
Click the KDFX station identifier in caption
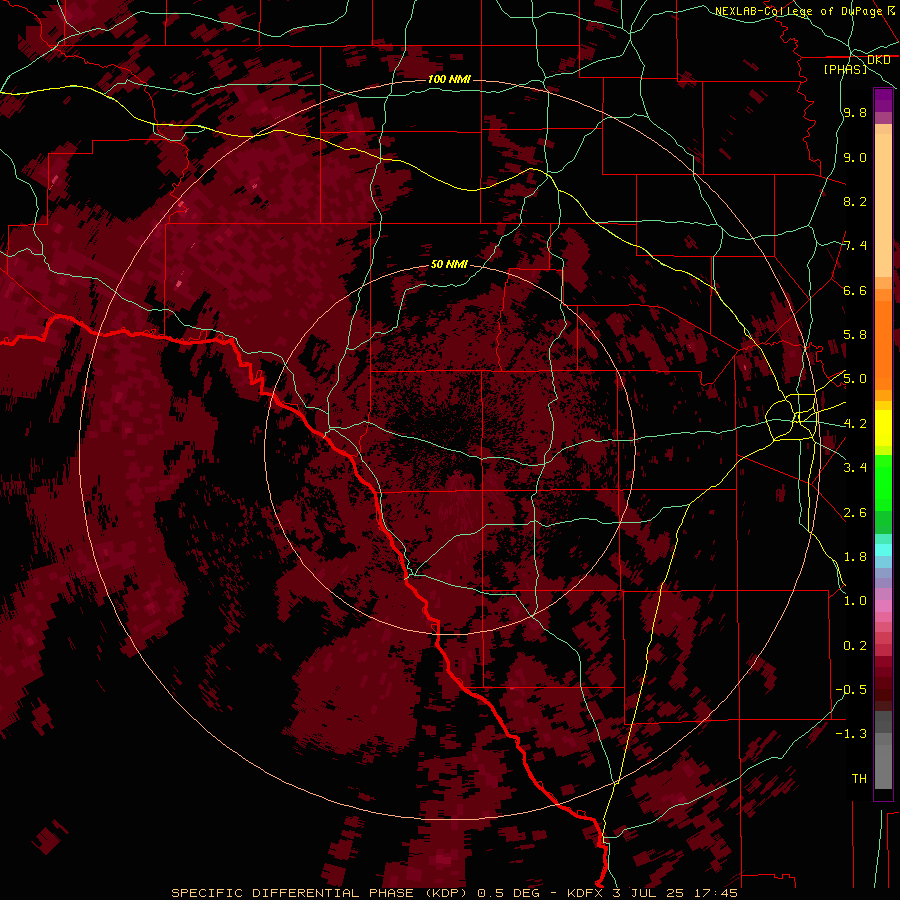point(585,893)
